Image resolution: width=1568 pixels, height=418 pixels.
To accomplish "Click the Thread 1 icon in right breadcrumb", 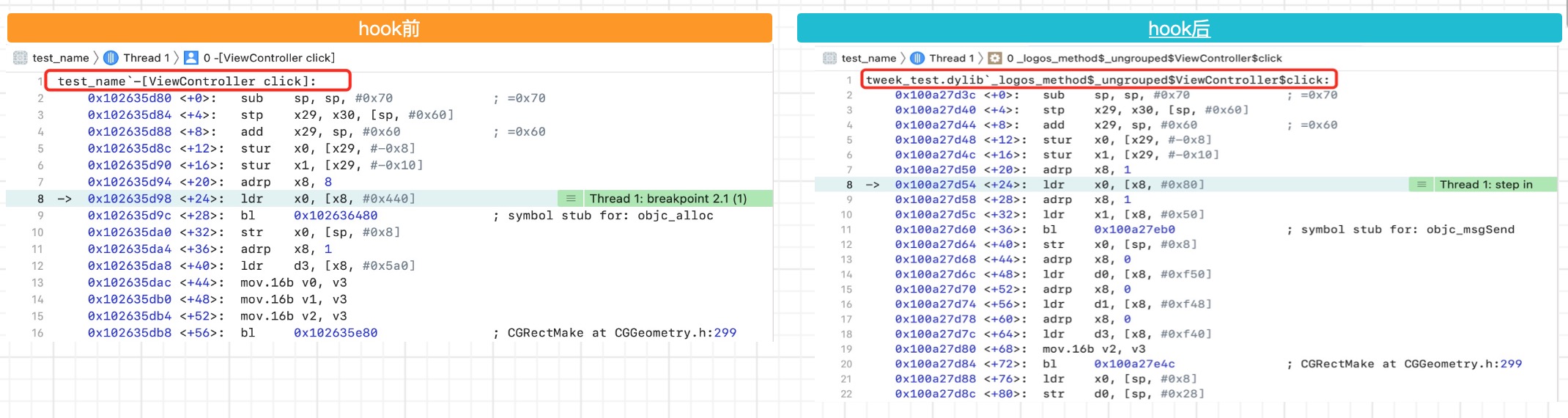I will click(917, 58).
